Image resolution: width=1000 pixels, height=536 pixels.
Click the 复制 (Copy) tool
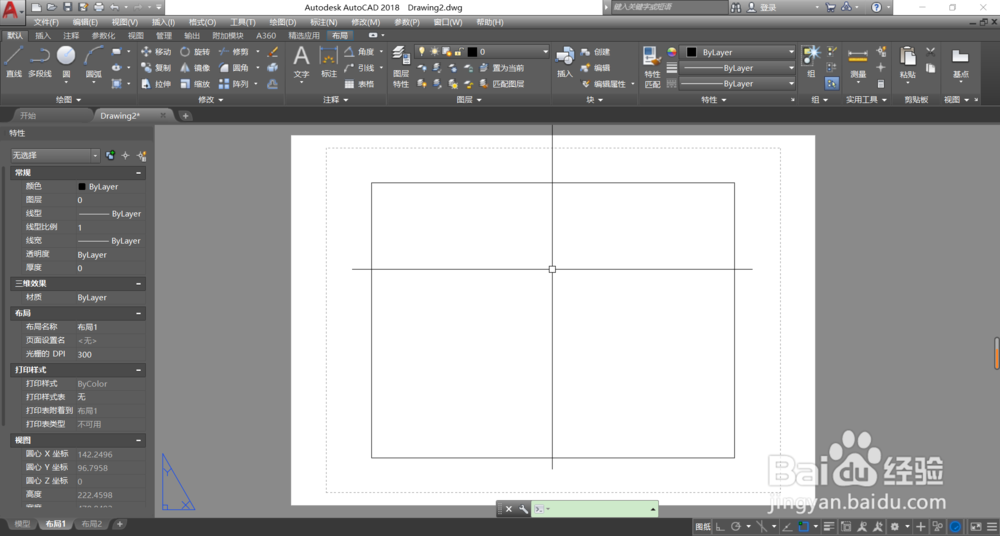pyautogui.click(x=156, y=68)
